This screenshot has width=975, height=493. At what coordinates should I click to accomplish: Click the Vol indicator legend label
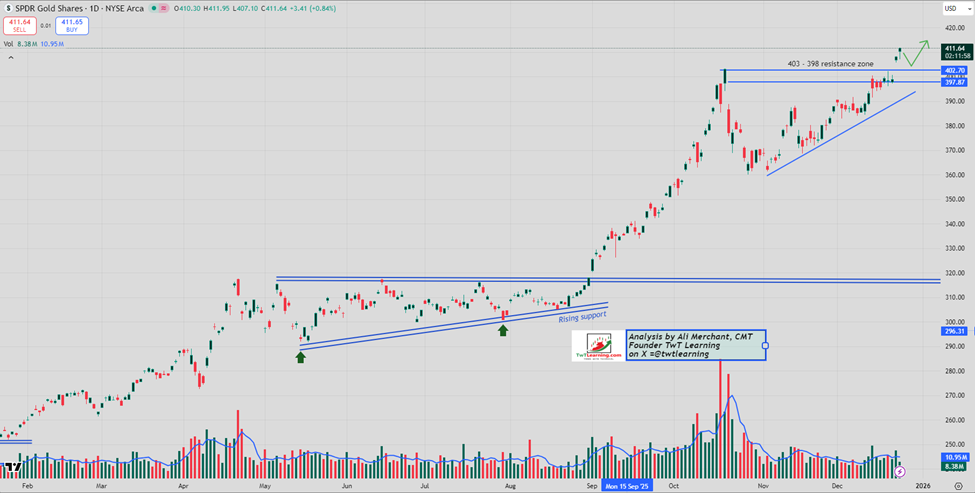pos(8,44)
